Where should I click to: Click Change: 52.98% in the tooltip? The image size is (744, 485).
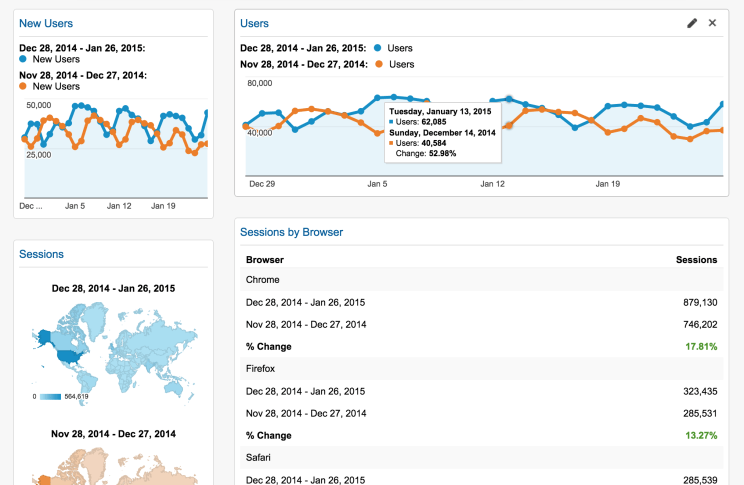(426, 153)
